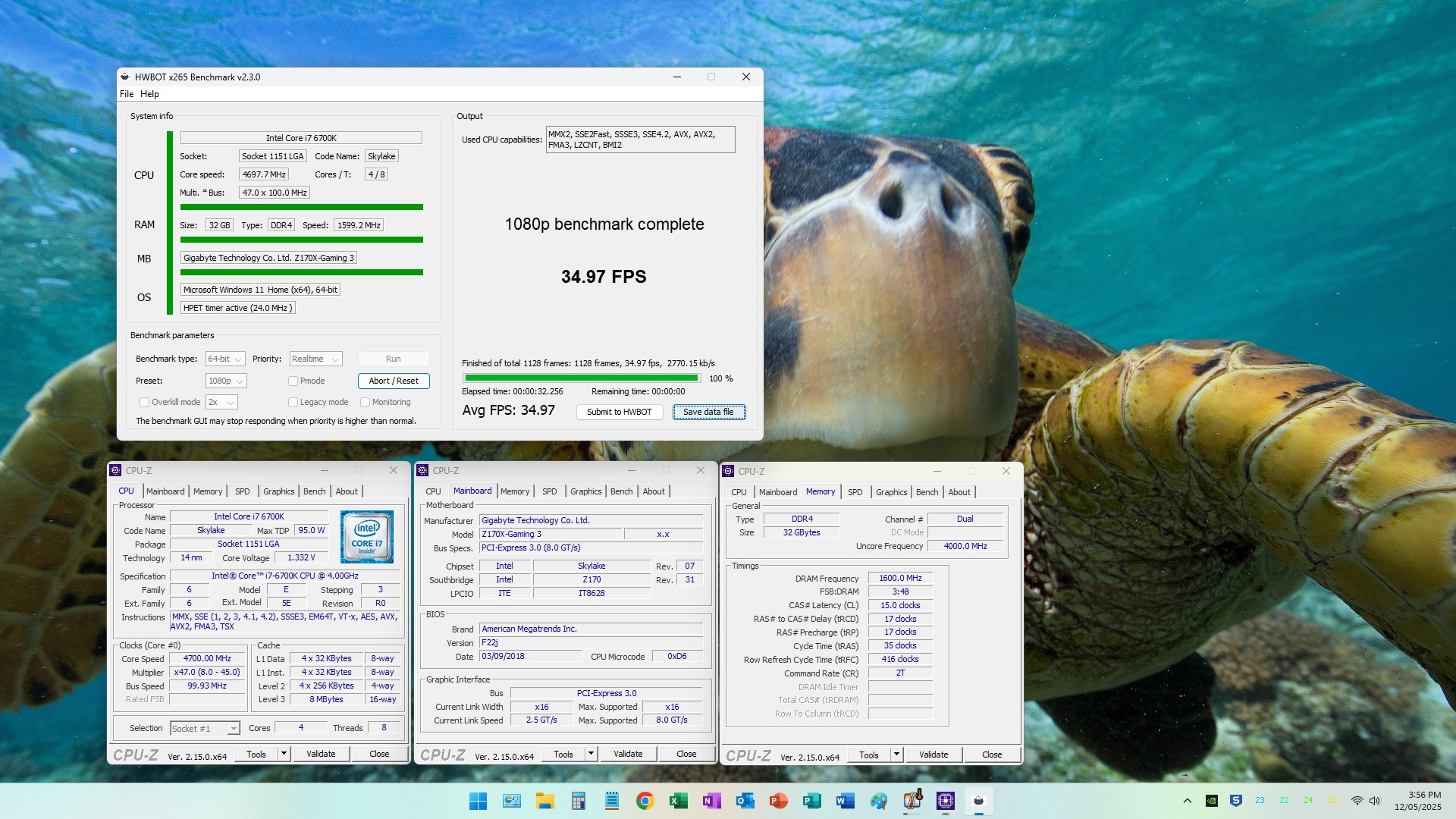This screenshot has height=819, width=1456.
Task: Open the Windows Start menu
Action: [478, 801]
